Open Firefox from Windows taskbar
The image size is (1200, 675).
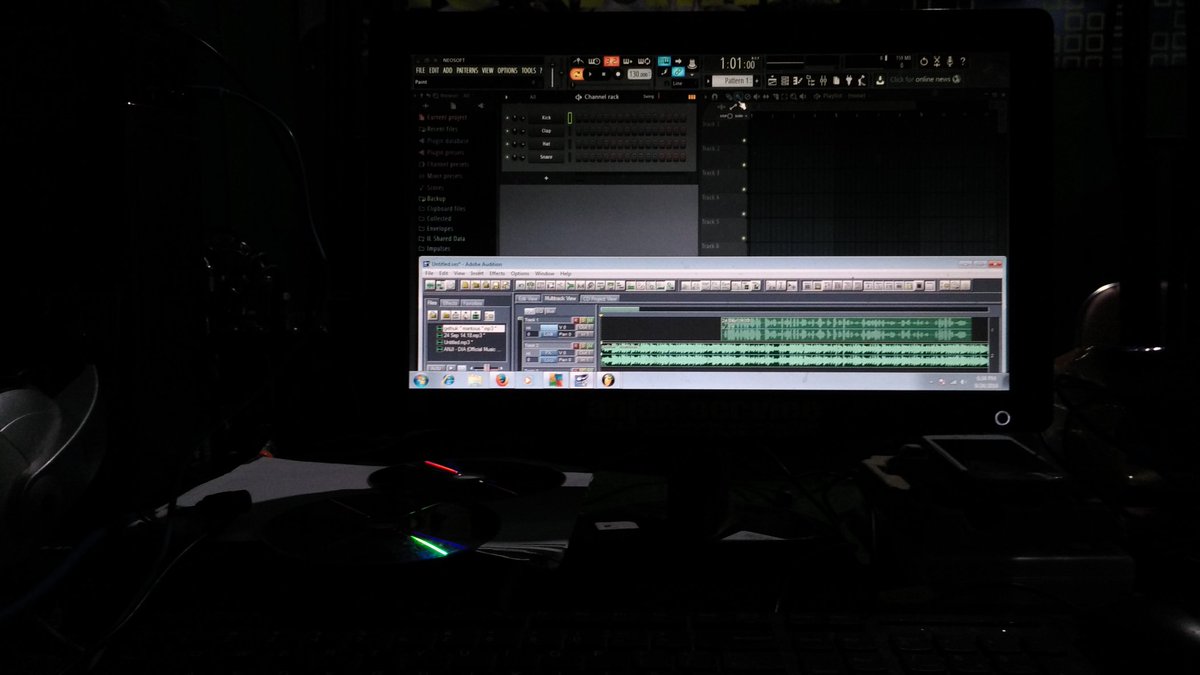(x=502, y=380)
